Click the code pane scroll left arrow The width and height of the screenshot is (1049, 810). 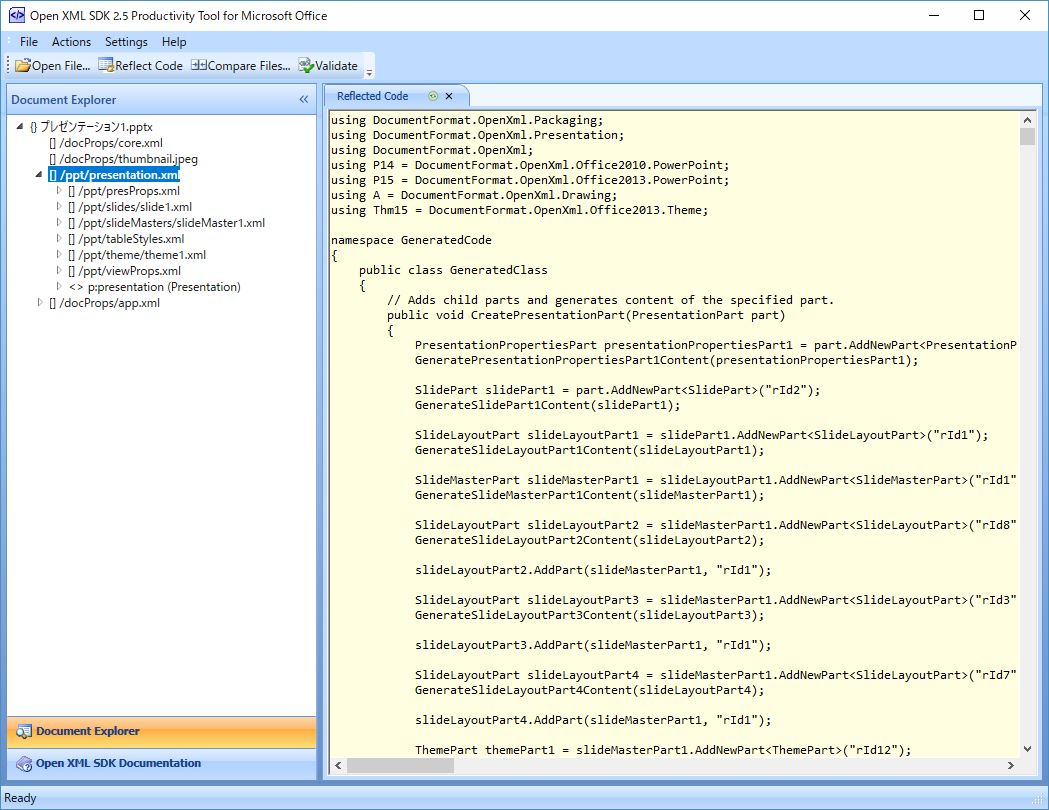pos(339,766)
